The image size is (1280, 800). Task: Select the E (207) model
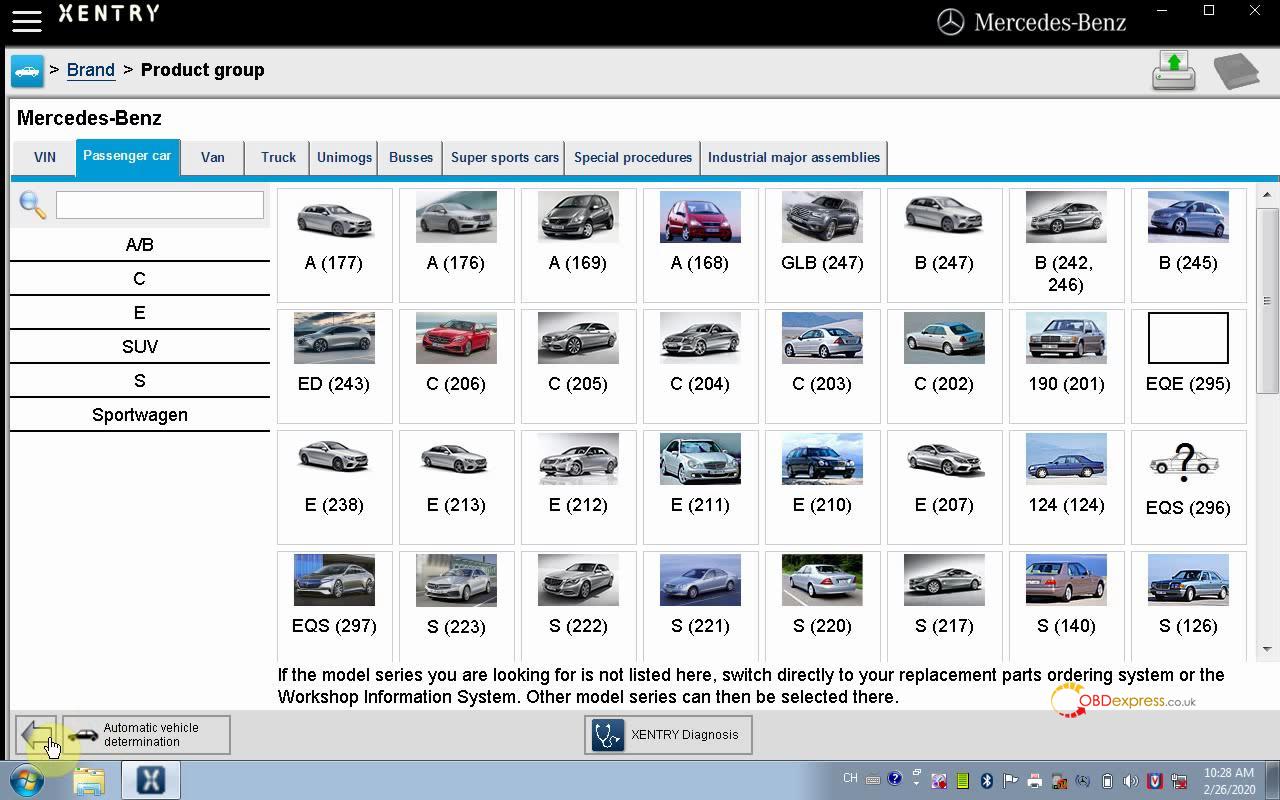click(944, 487)
